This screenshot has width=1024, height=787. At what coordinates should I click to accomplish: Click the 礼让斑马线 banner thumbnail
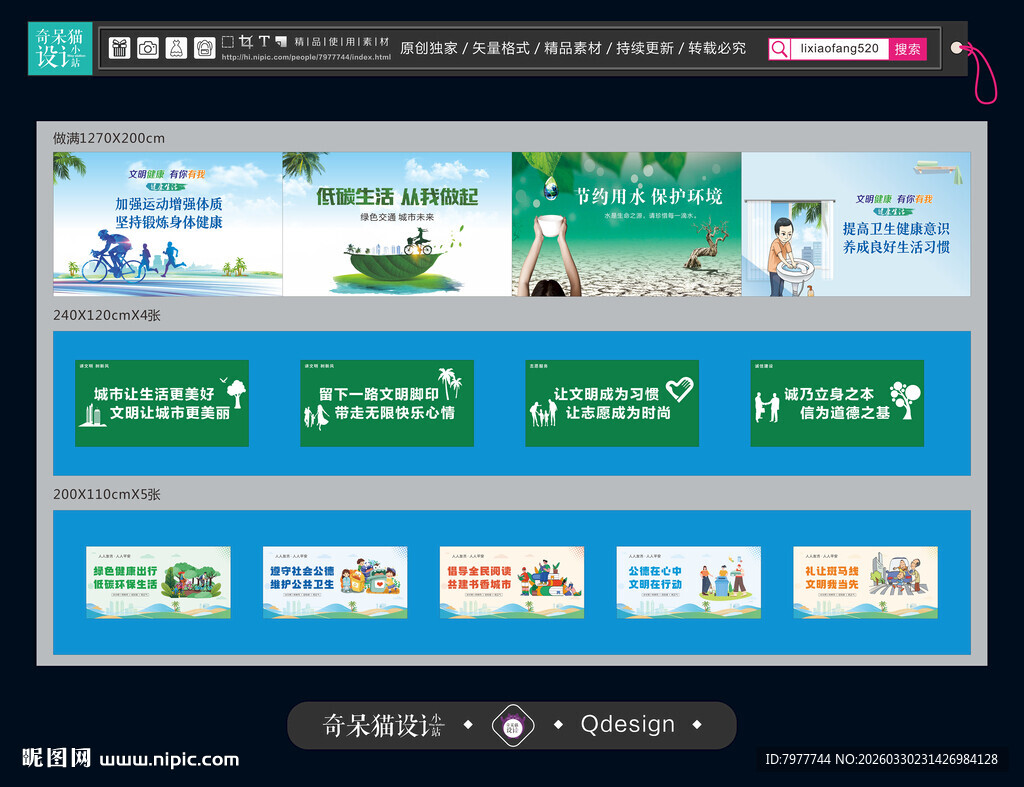[866, 582]
